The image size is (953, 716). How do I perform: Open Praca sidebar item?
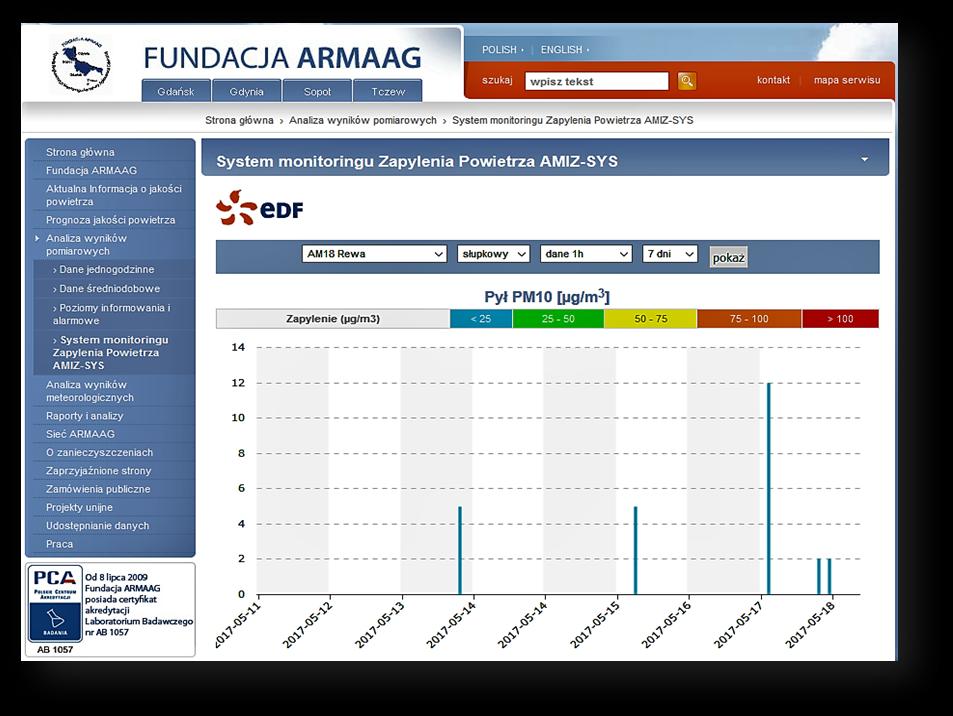click(x=60, y=544)
